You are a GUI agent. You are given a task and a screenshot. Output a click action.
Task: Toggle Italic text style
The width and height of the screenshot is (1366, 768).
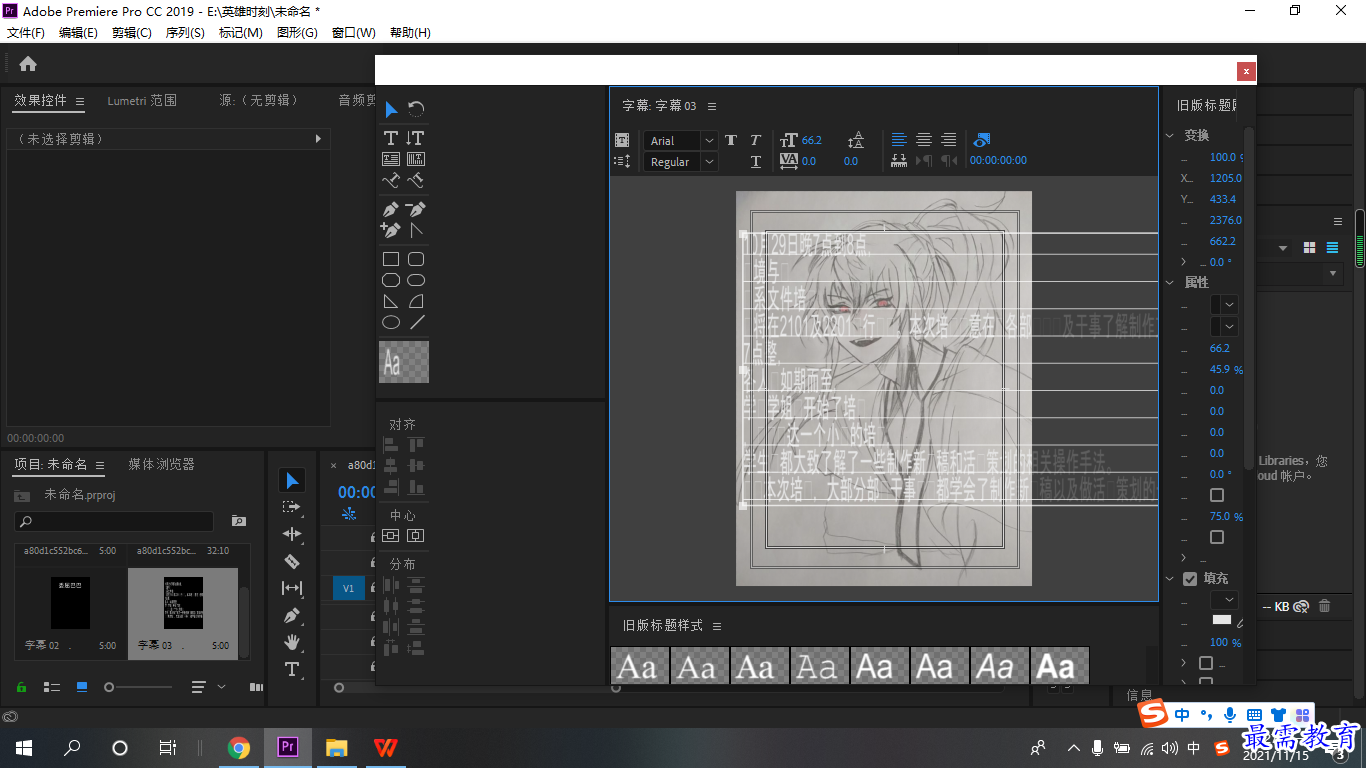coord(755,141)
